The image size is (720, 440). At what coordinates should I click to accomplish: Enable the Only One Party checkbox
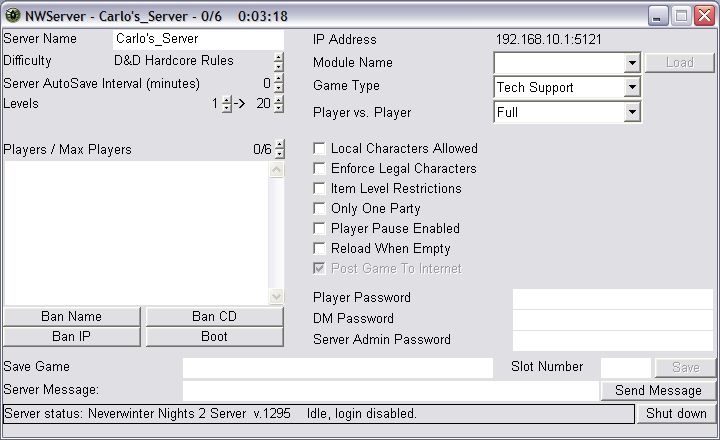320,209
